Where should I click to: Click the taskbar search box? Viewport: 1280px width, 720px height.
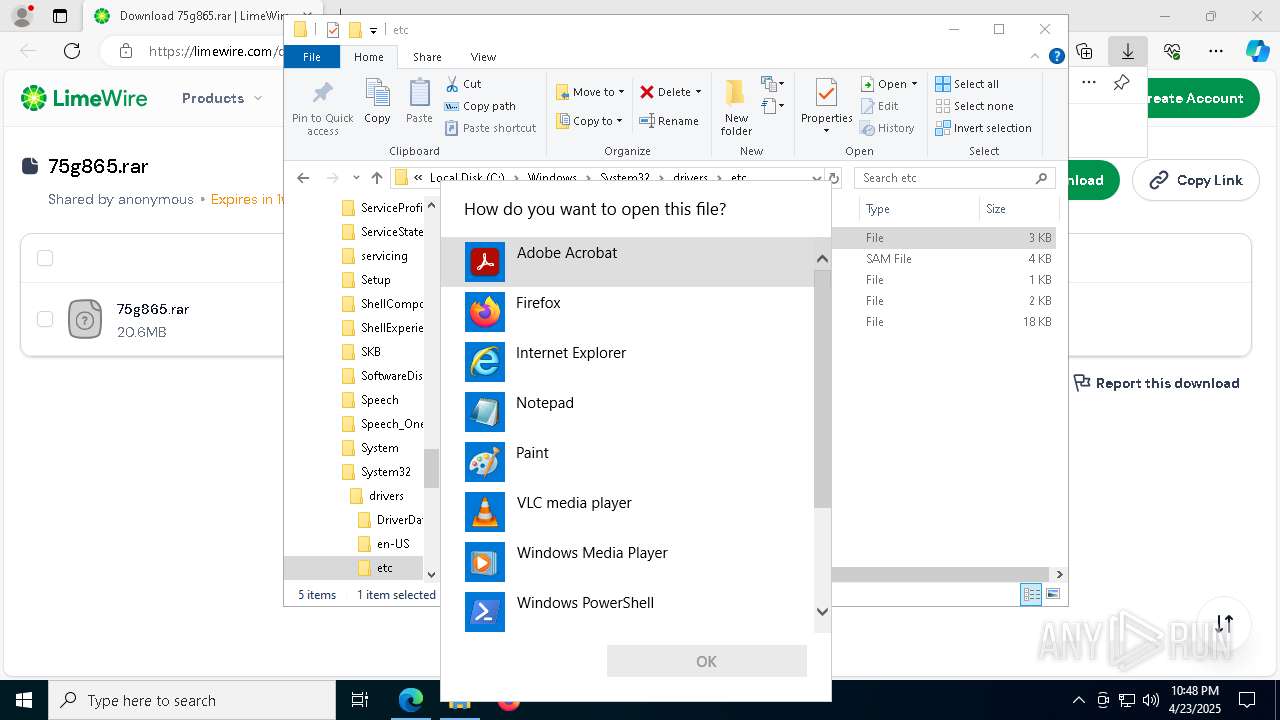[x=192, y=700]
